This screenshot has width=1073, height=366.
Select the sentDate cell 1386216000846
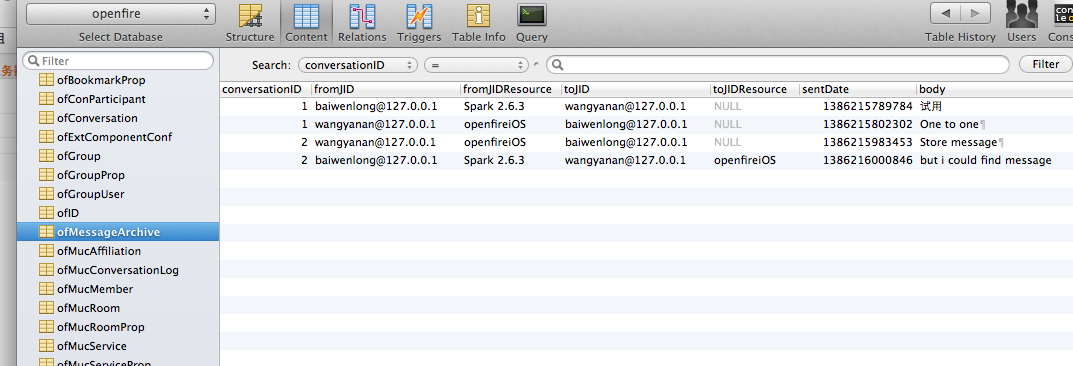coord(868,160)
